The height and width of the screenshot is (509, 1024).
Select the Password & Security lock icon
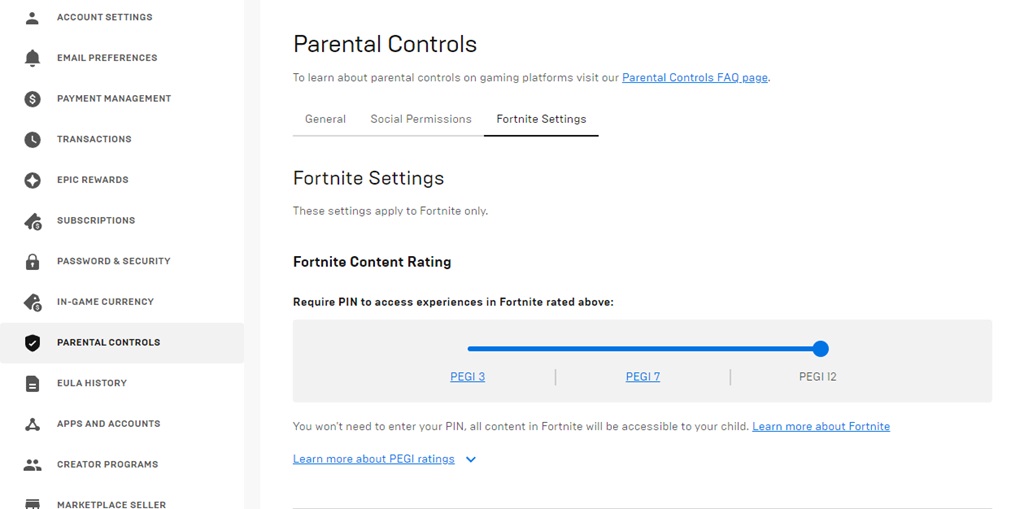[32, 261]
